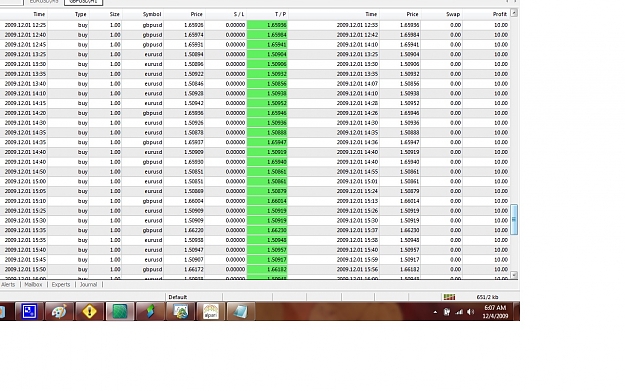Click green T/P cell 1.66014

[x=267, y=201]
